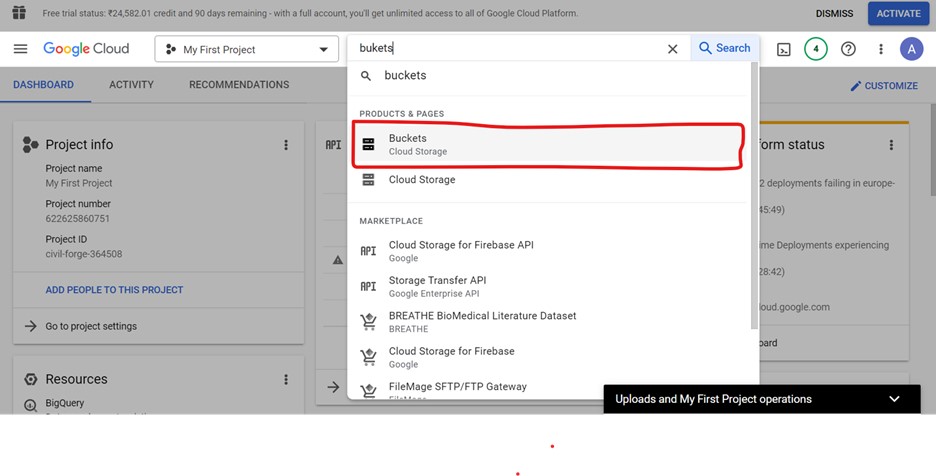Open notifications badge showing 4
936x476 pixels.
coord(815,49)
